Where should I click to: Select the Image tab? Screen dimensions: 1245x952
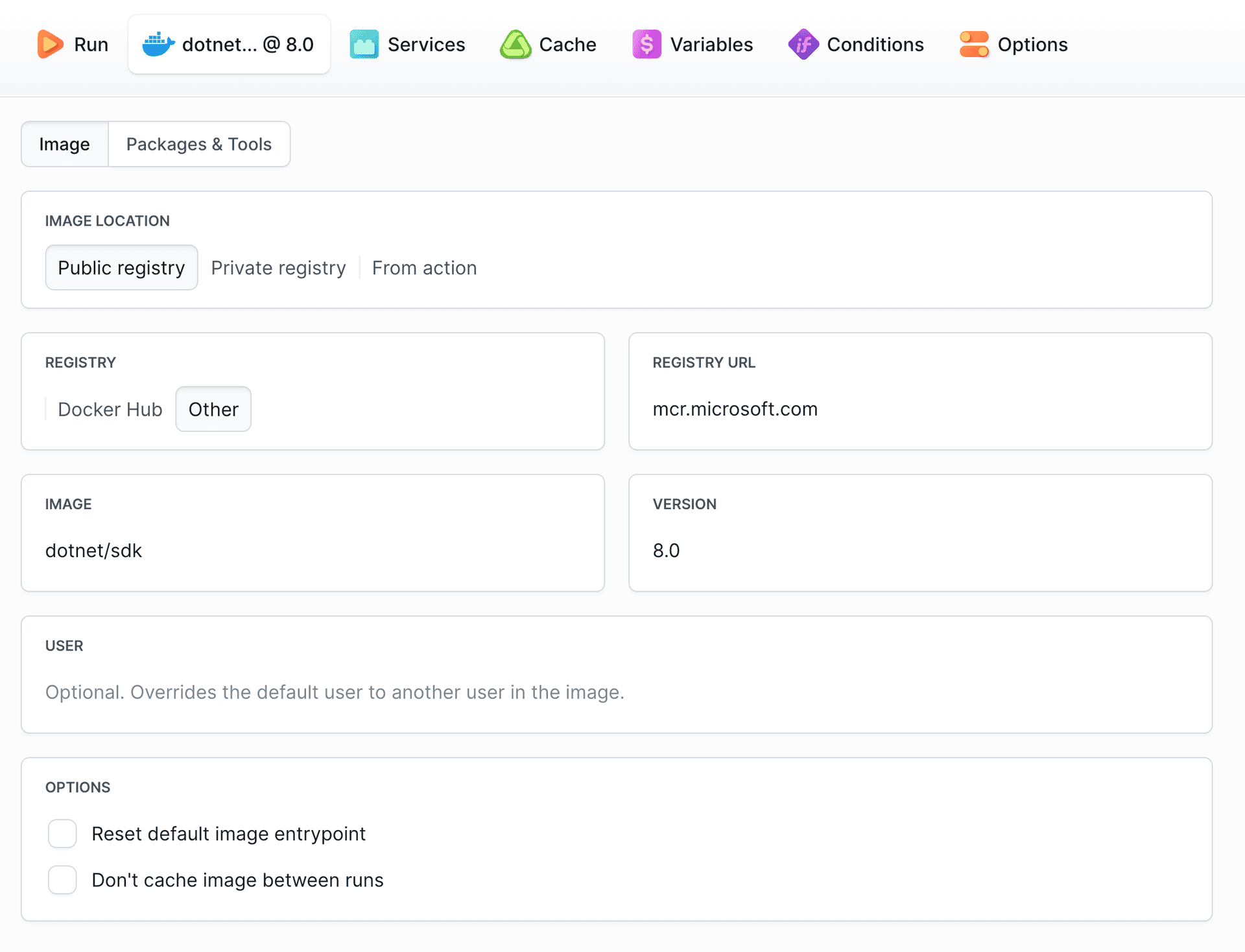[65, 144]
